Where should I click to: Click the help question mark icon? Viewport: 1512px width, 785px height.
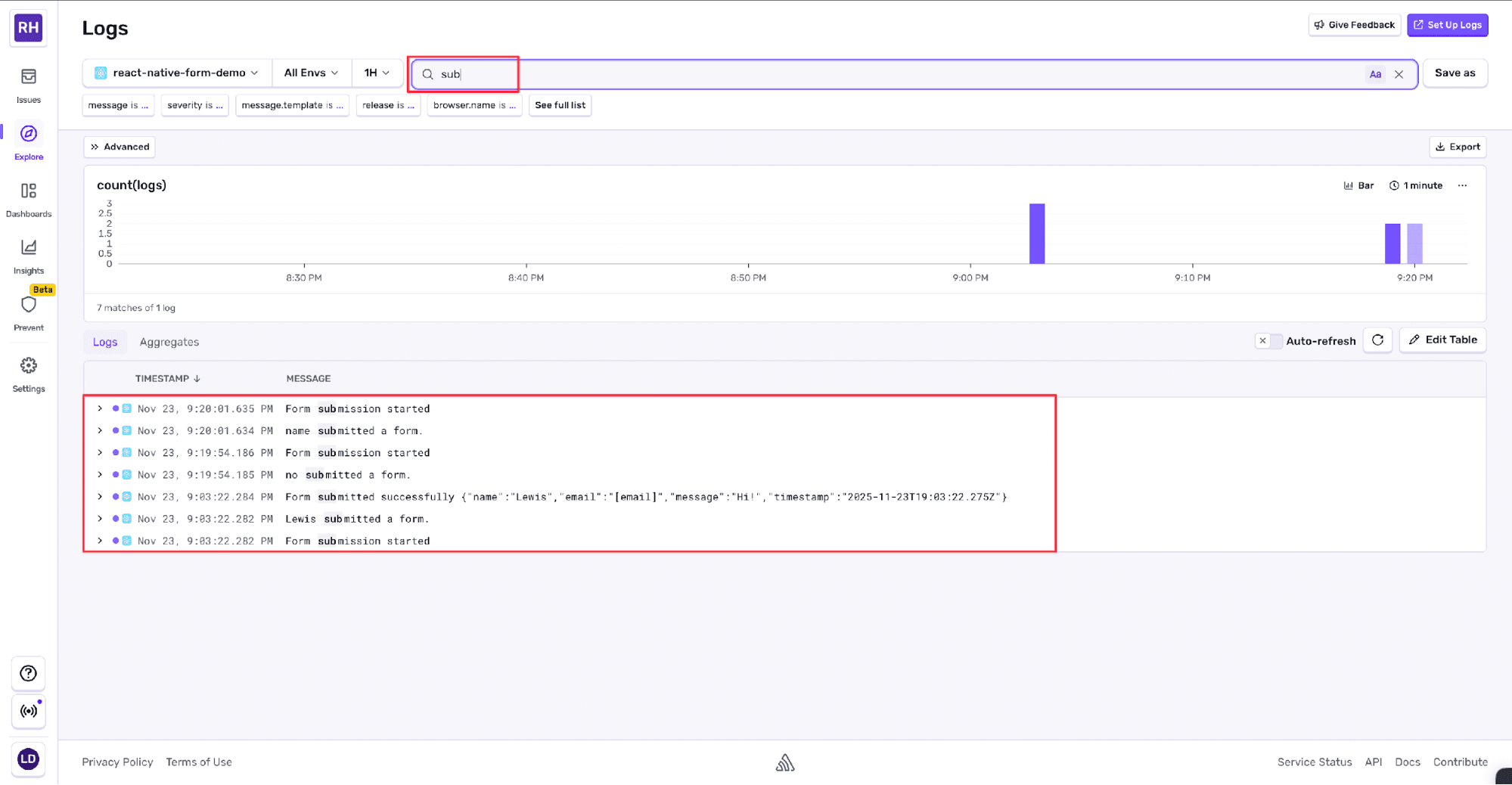tap(29, 673)
